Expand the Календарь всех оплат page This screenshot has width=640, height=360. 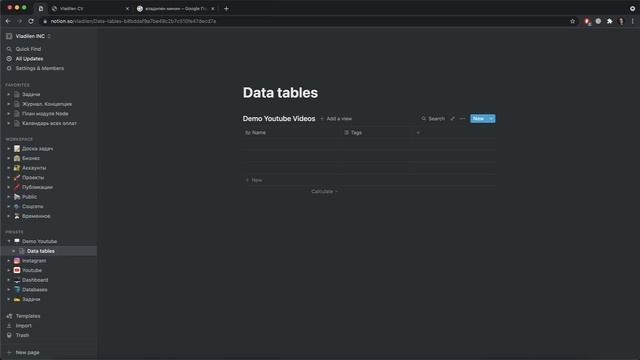coord(9,123)
